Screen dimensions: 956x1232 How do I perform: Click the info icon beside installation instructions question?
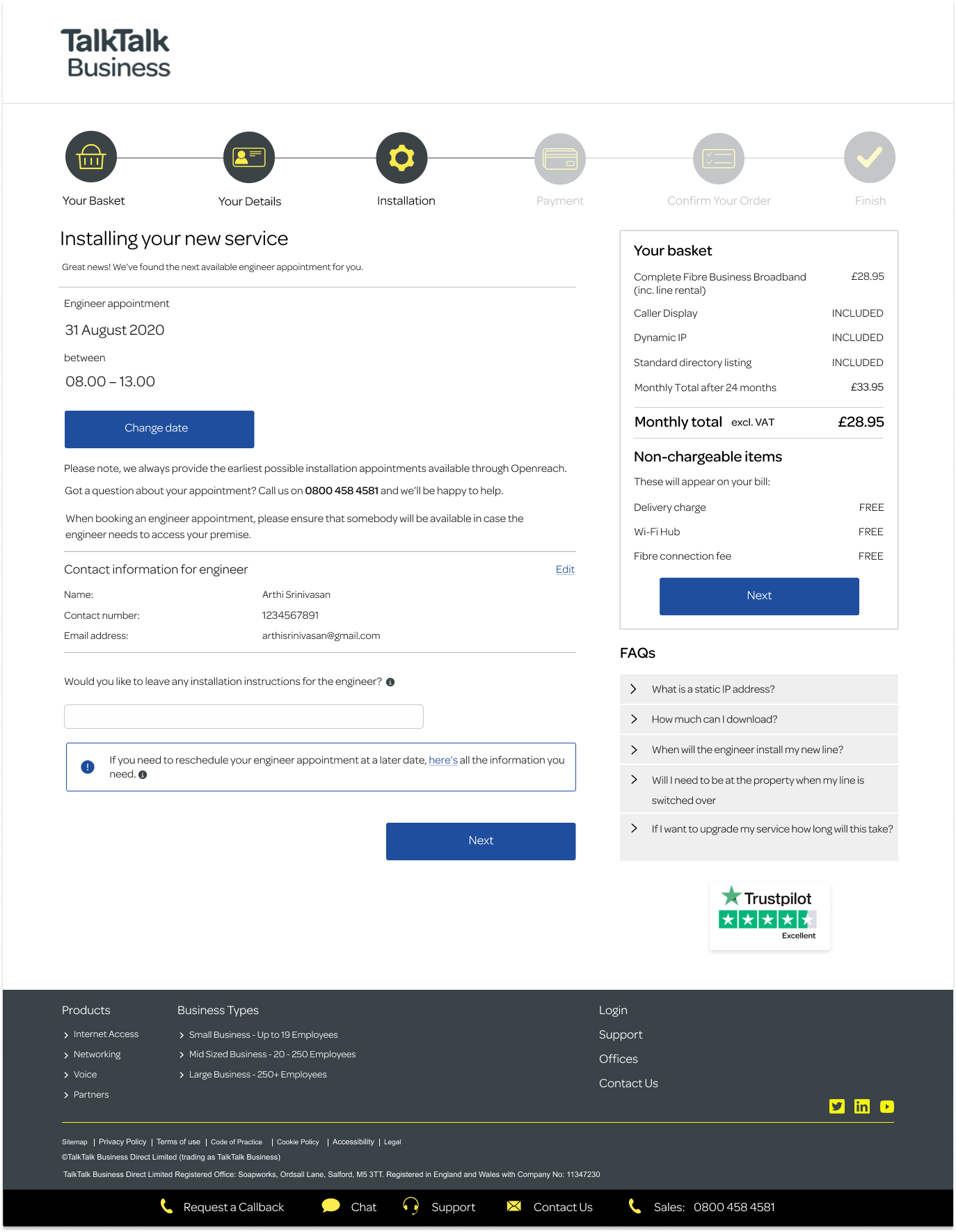(x=390, y=682)
